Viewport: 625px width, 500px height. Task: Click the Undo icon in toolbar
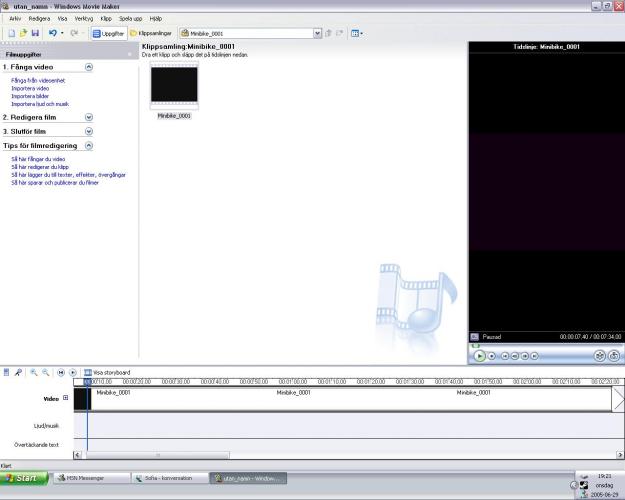pyautogui.click(x=53, y=33)
